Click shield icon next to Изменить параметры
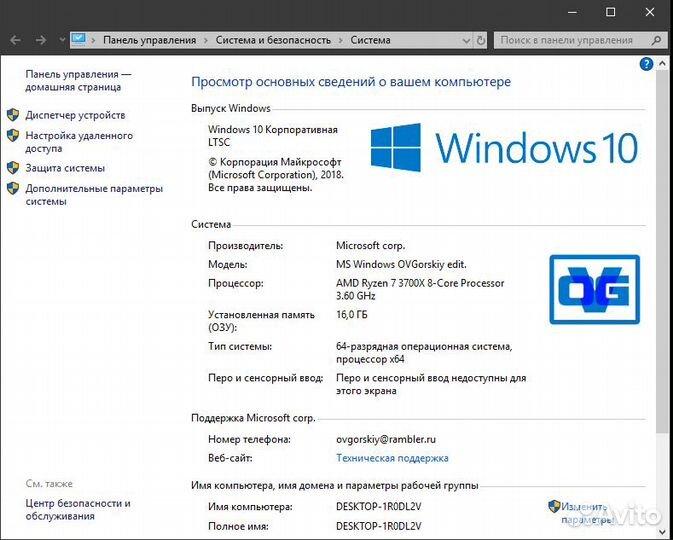 click(555, 507)
